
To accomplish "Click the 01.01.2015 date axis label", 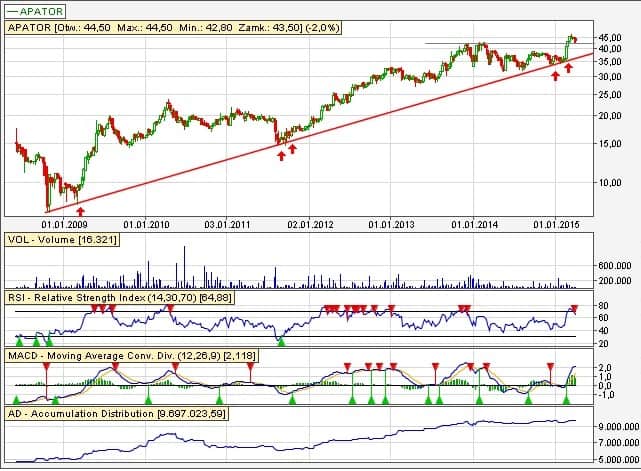I will point(556,225).
